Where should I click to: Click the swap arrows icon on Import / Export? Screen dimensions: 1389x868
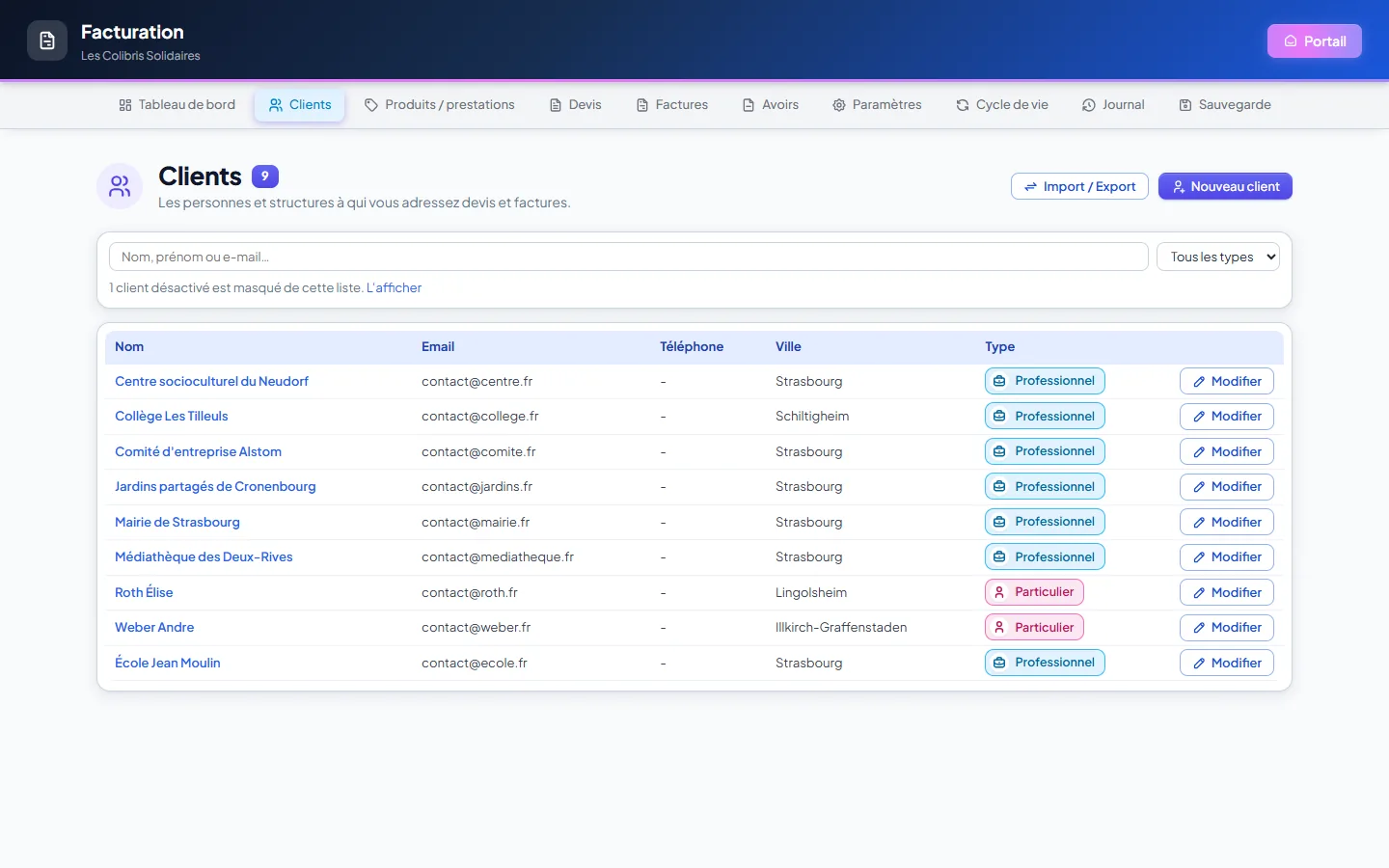point(1030,187)
